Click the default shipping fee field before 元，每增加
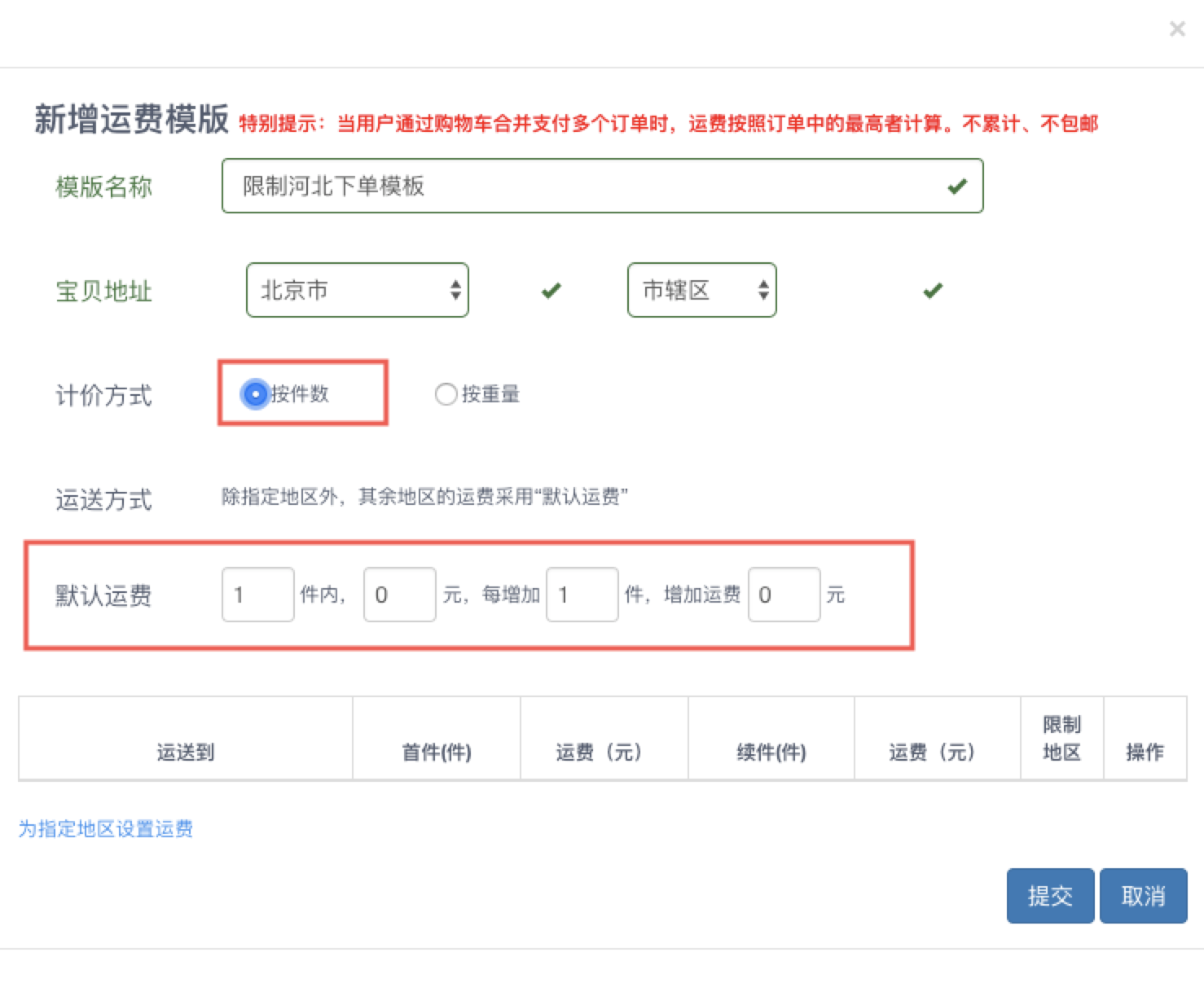 point(399,595)
